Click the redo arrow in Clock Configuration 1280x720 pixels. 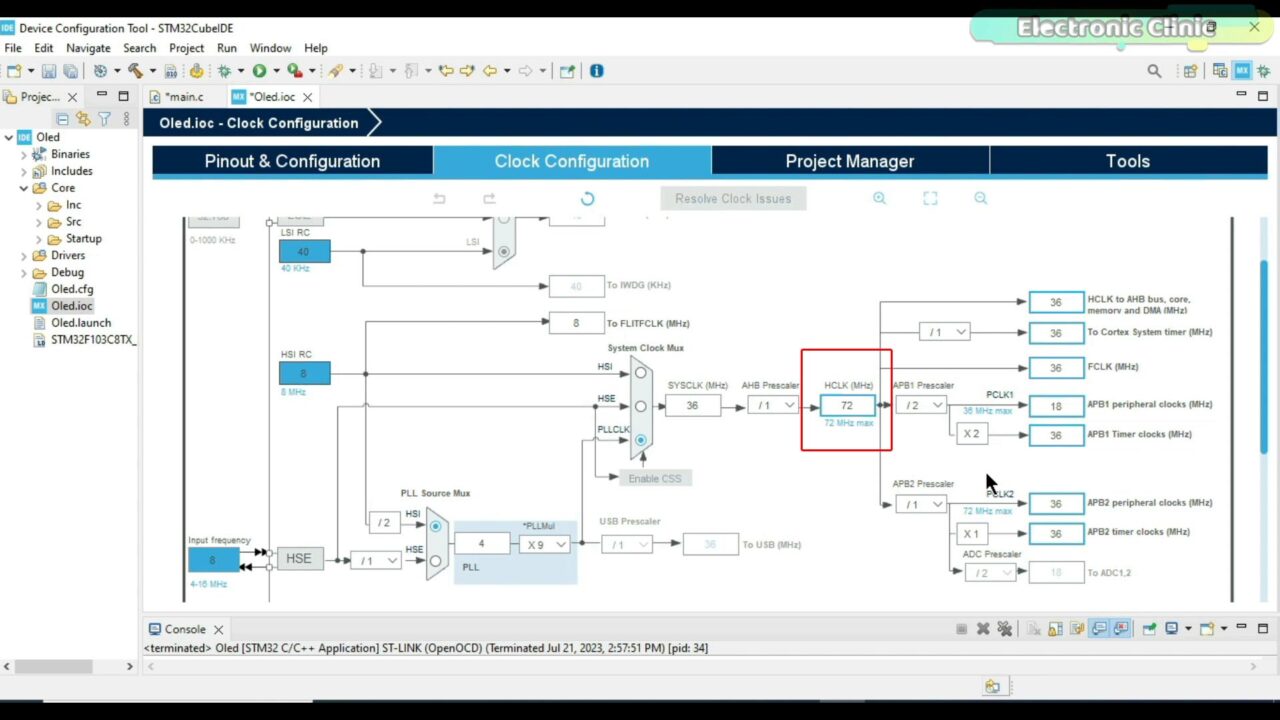[489, 198]
